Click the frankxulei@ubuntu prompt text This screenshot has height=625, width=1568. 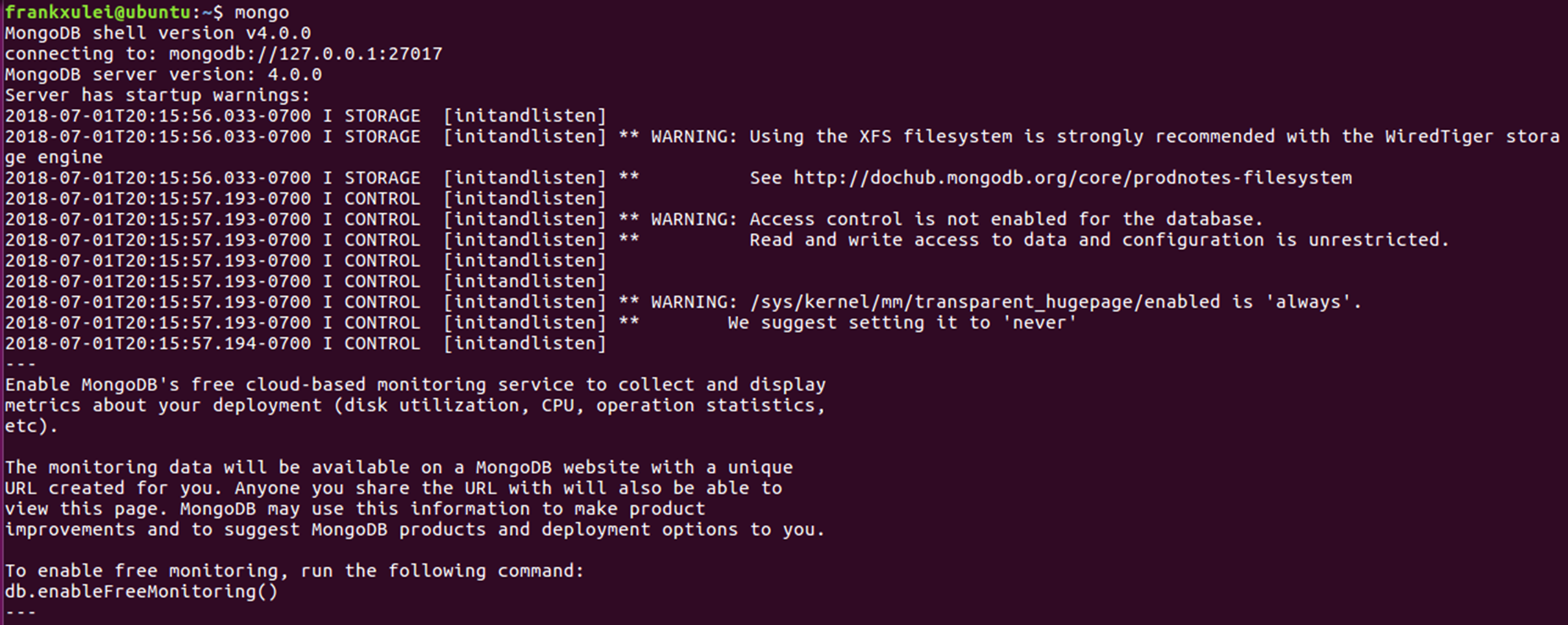98,12
